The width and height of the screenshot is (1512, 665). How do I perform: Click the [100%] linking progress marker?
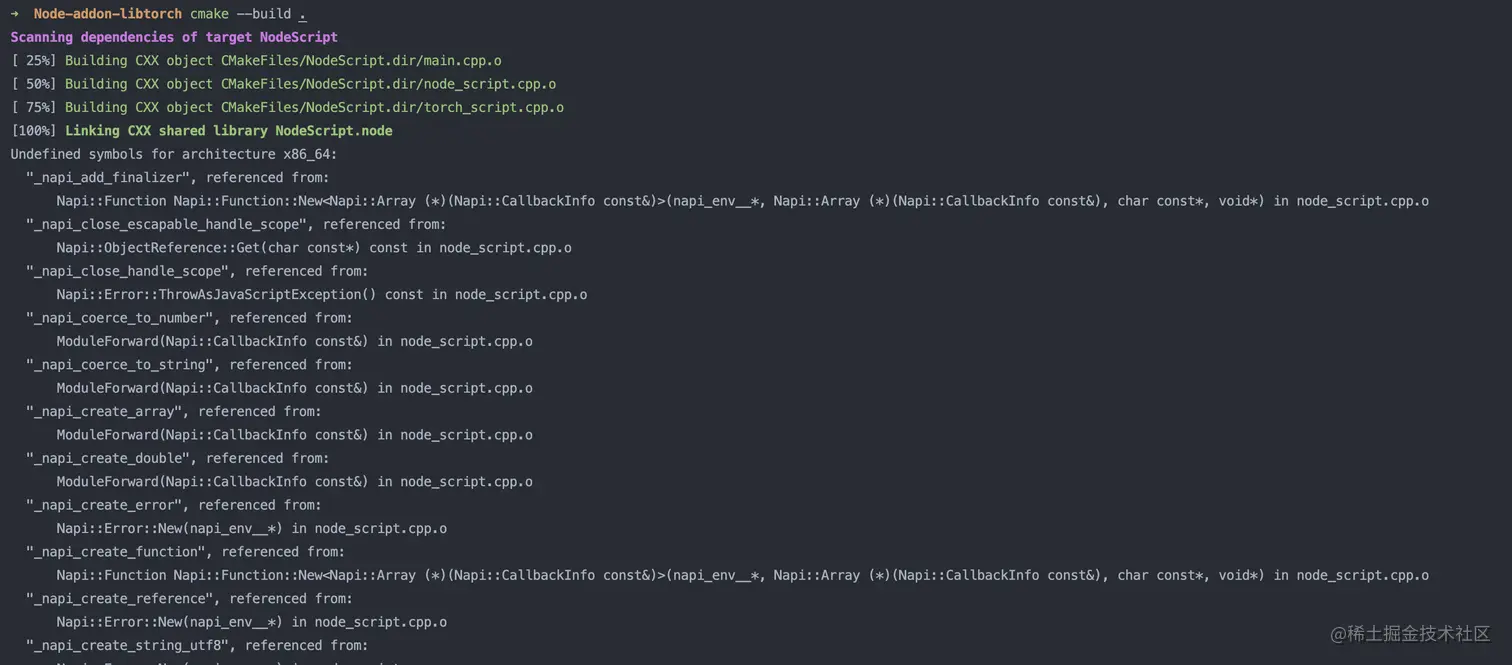coord(33,131)
